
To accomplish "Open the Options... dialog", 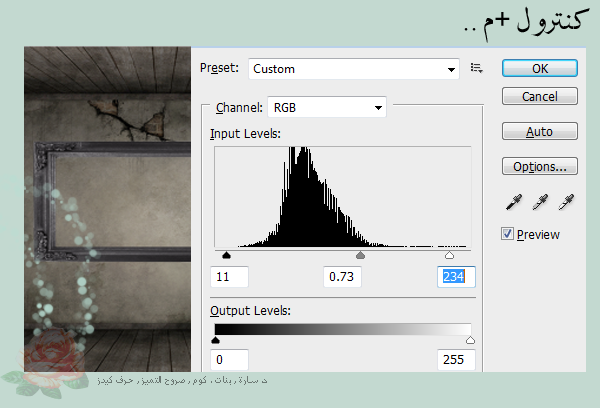I will 539,166.
